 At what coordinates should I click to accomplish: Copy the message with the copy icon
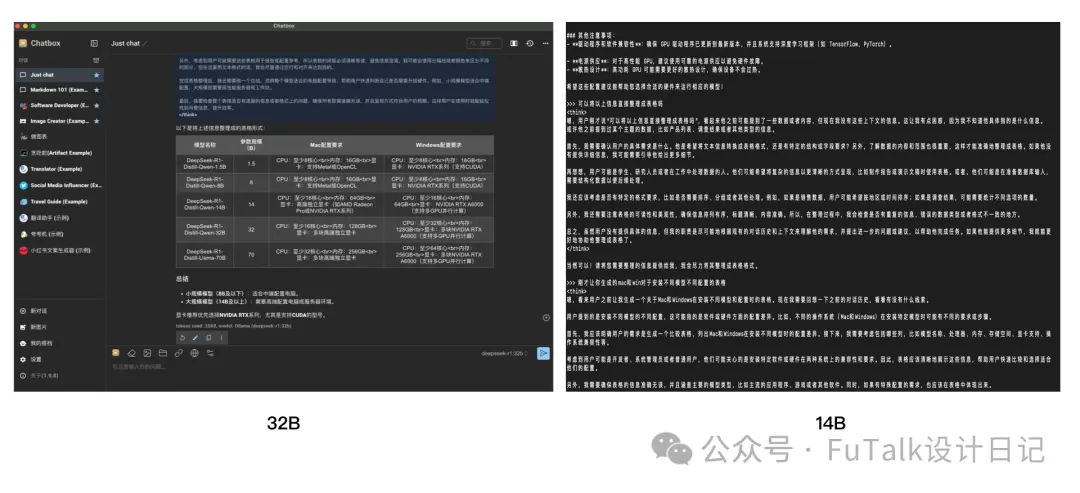(x=208, y=337)
